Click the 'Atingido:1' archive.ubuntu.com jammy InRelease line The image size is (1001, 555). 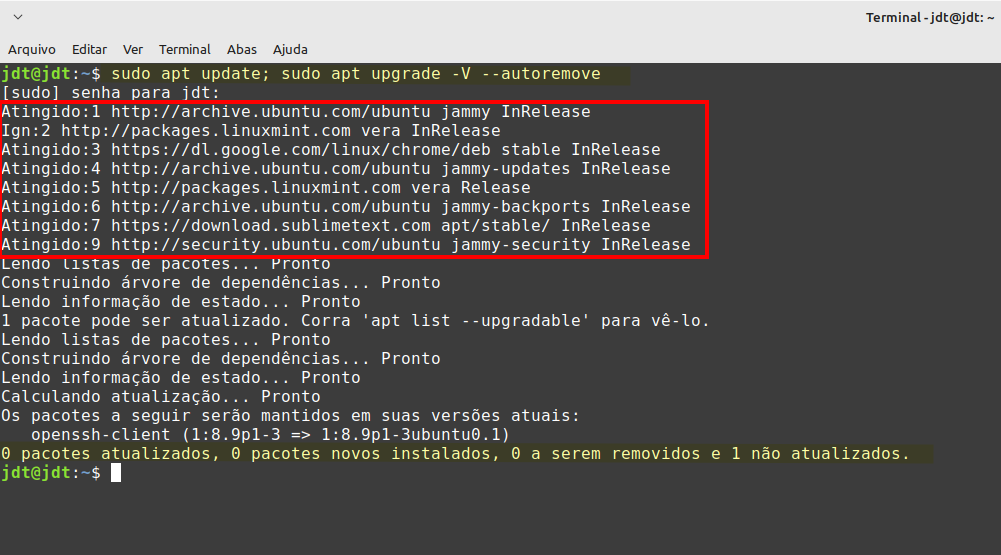[x=296, y=112]
